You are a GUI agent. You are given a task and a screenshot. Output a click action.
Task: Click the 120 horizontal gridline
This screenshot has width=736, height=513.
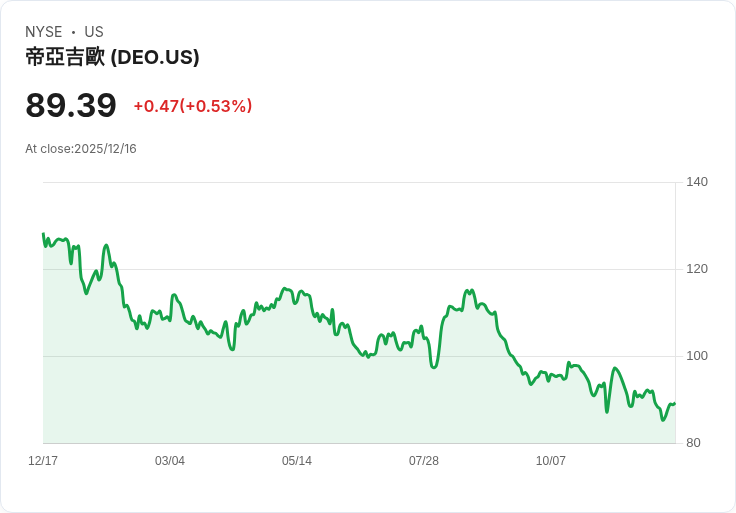[359, 269]
